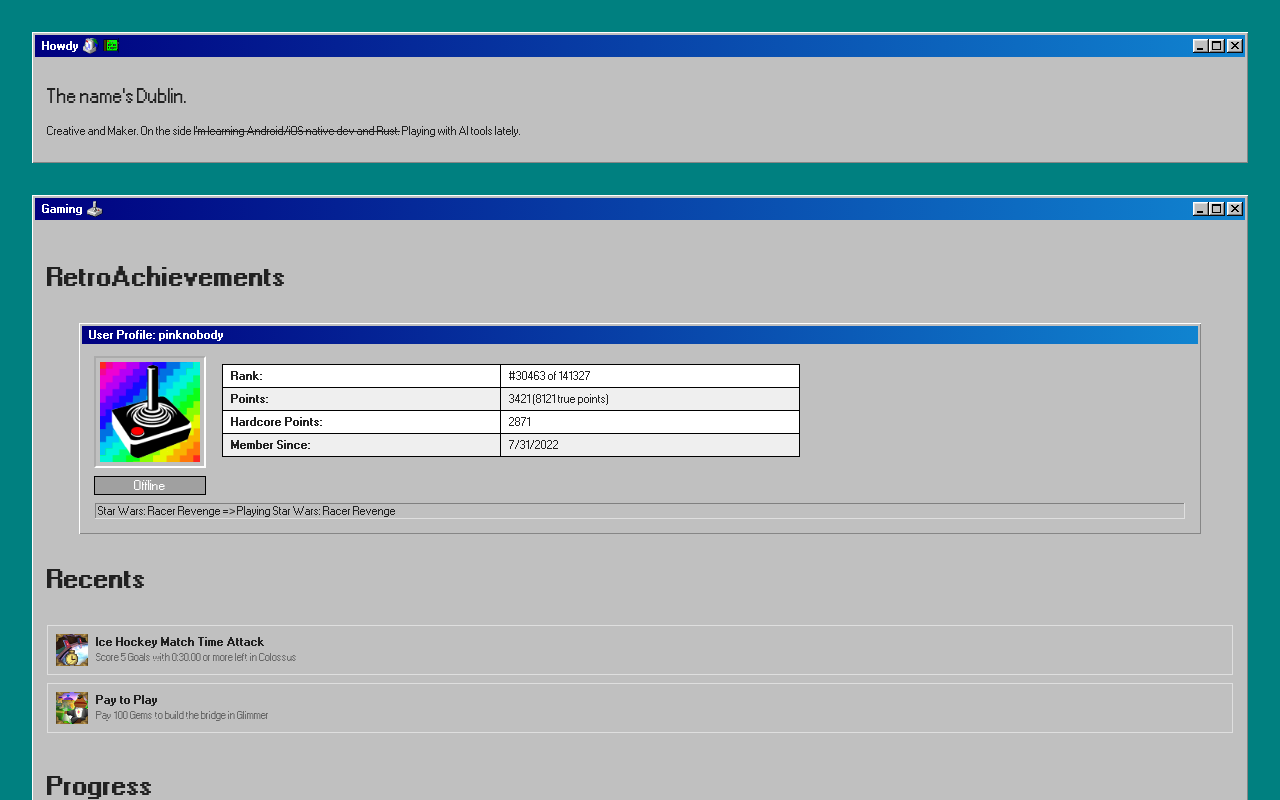Image resolution: width=1280 pixels, height=800 pixels.
Task: Click "The name's Dublin." heading
Action: pyautogui.click(x=116, y=96)
